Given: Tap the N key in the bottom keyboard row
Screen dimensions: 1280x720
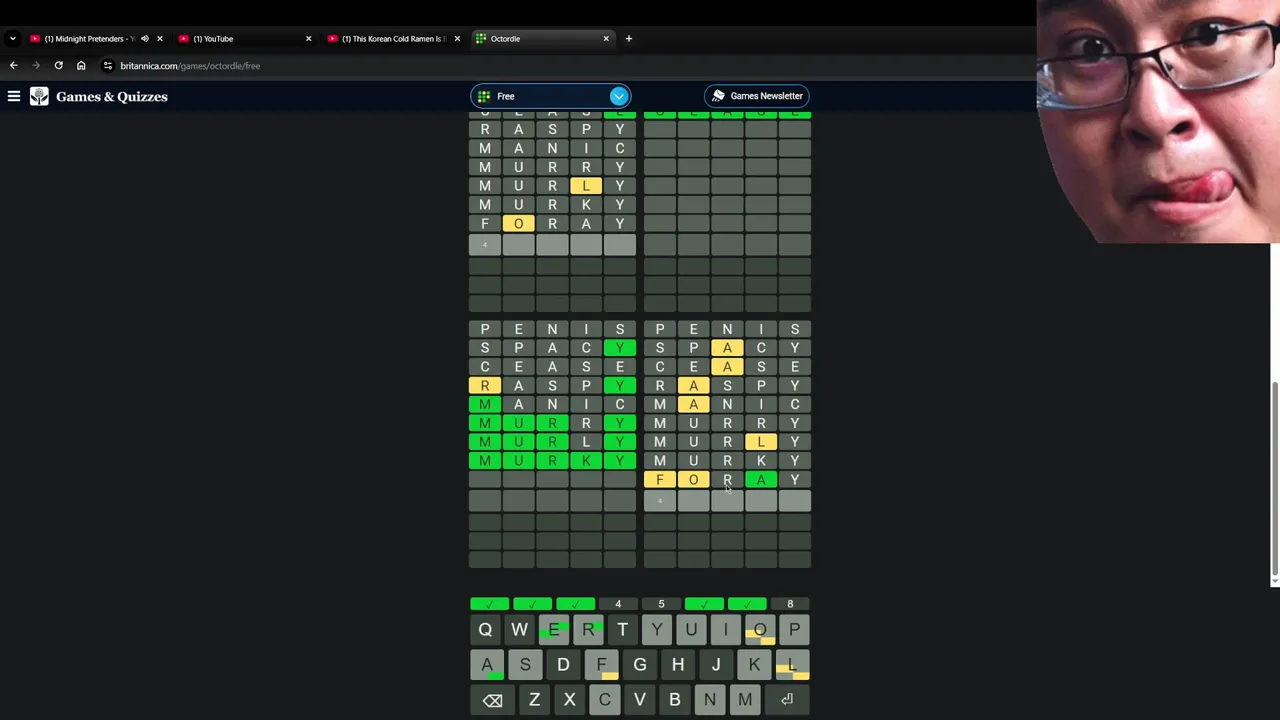Looking at the screenshot, I should coord(710,700).
